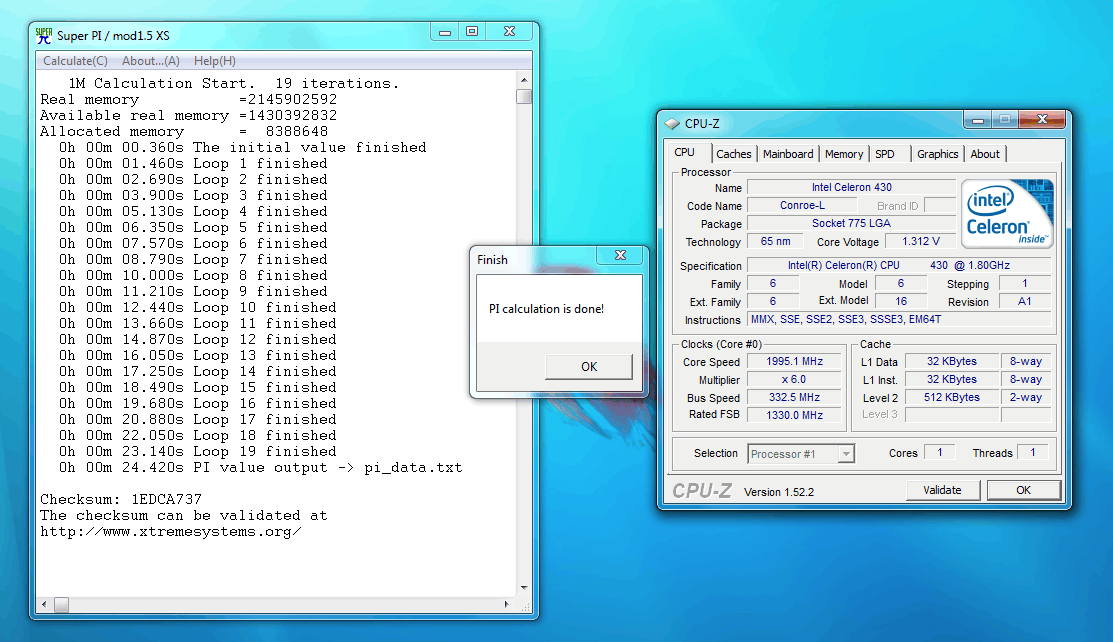Click the Core Voltage value '1.312 V'
This screenshot has height=642, width=1113.
pyautogui.click(x=921, y=241)
